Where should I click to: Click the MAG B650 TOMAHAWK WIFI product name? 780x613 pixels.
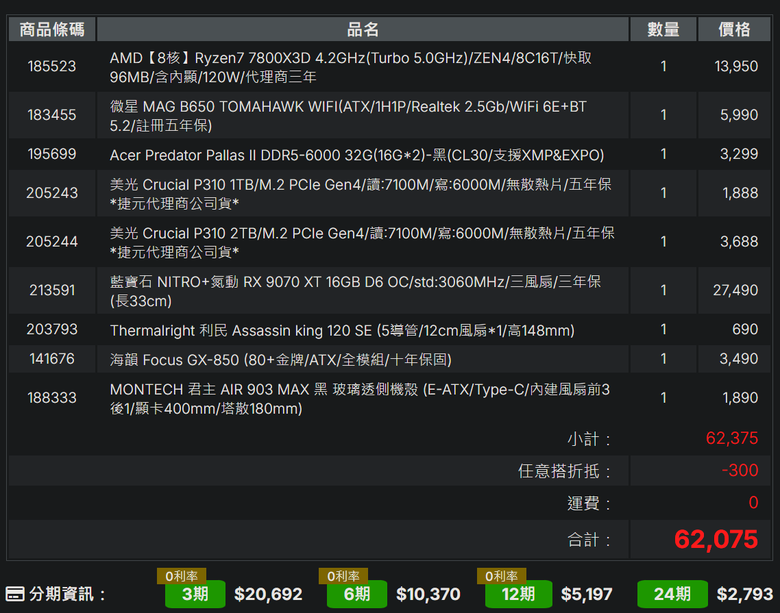[x=348, y=116]
